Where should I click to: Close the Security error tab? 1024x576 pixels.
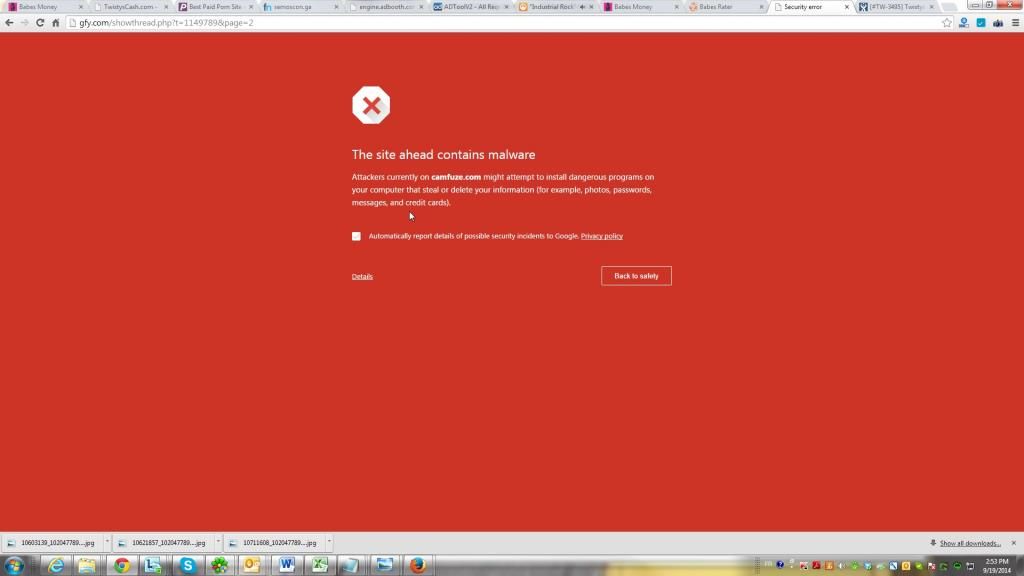pyautogui.click(x=846, y=7)
